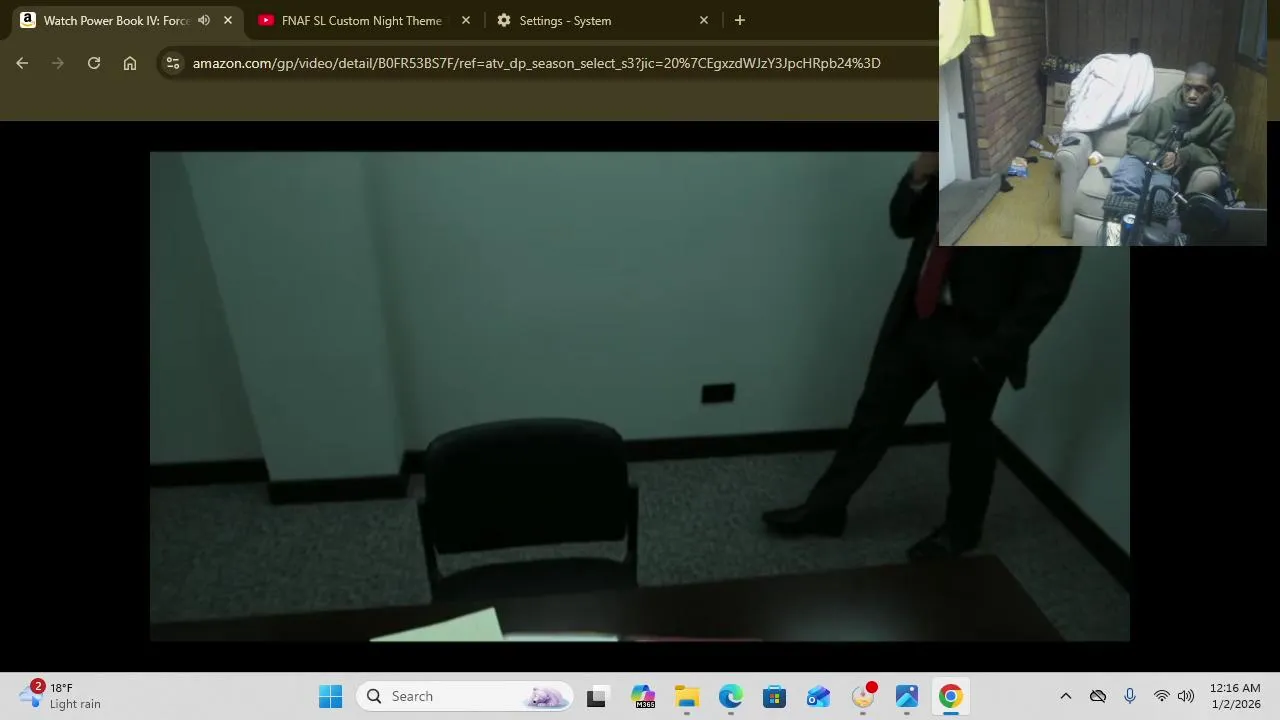Open Wi-Fi network settings in tray
The width and height of the screenshot is (1280, 720).
pos(1162,696)
